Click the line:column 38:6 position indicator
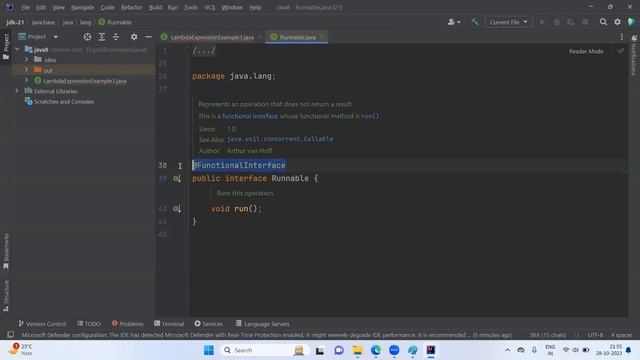The image size is (640, 360). click(548, 335)
